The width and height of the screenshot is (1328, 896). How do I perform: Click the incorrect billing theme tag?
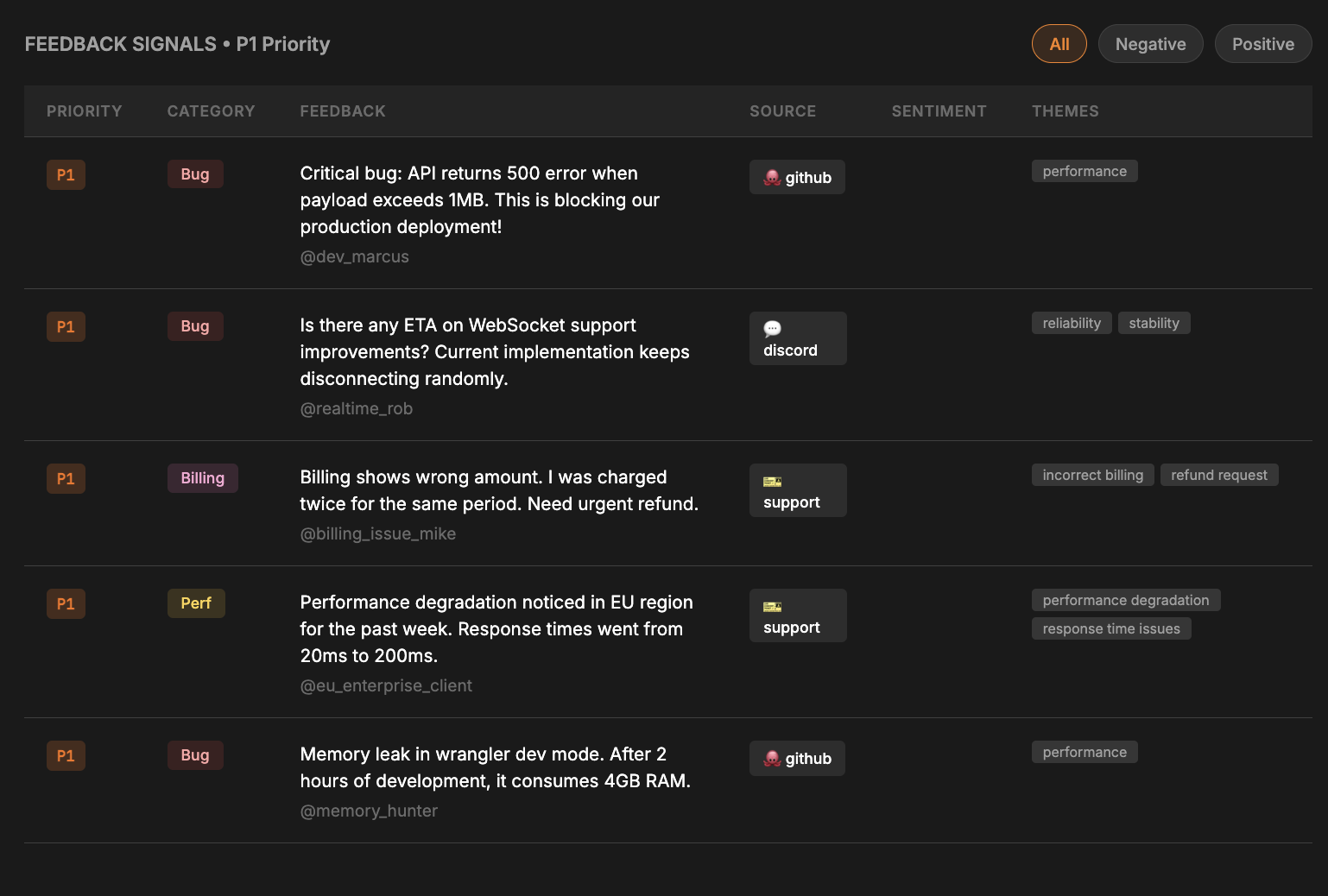click(1092, 475)
